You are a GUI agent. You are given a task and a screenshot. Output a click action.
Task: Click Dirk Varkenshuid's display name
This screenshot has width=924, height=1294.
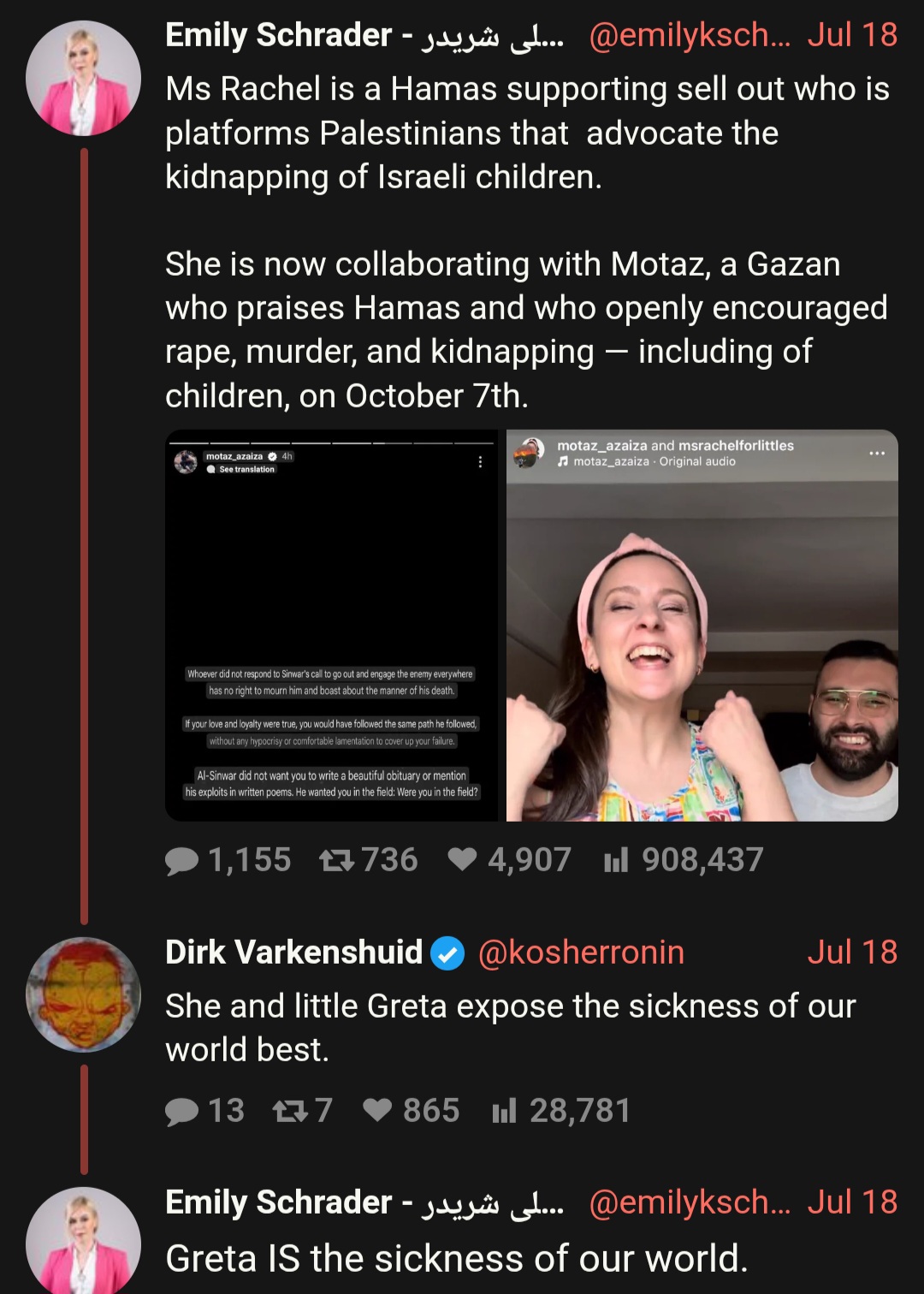coord(293,953)
